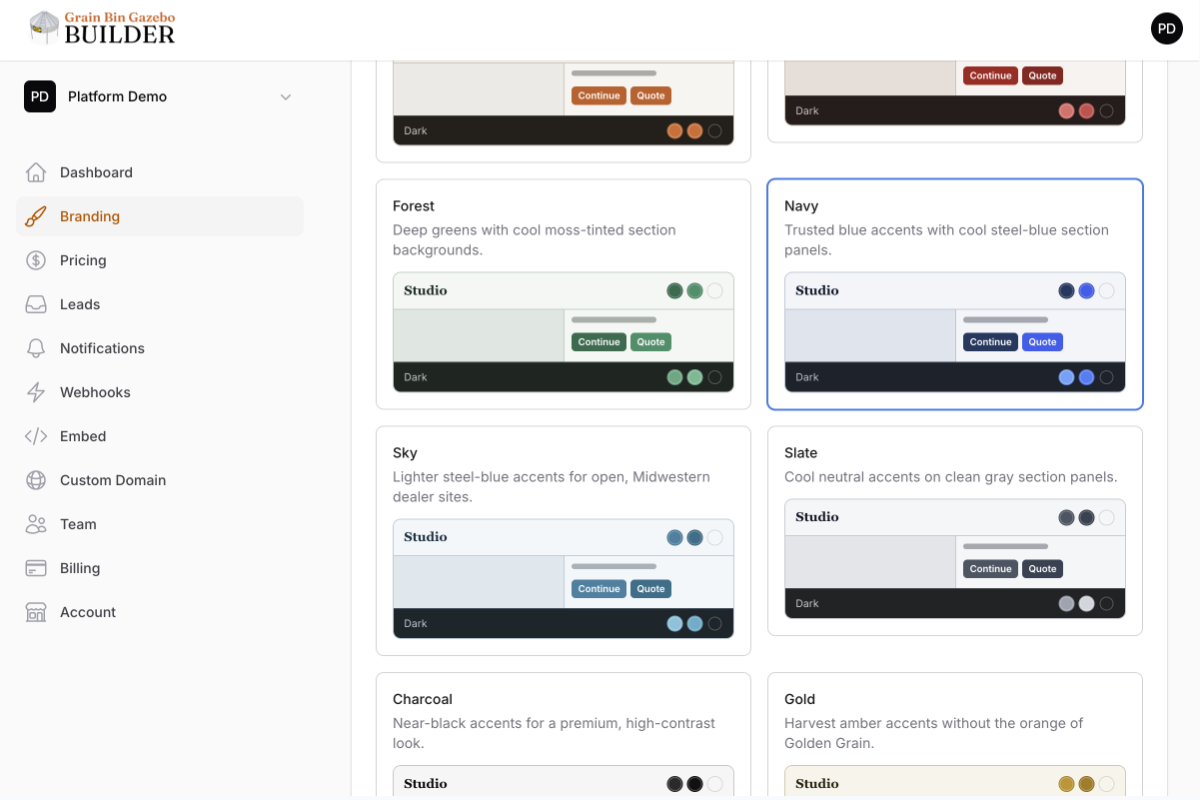Click the bright blue swatch in Navy Studio row

pos(1087,291)
